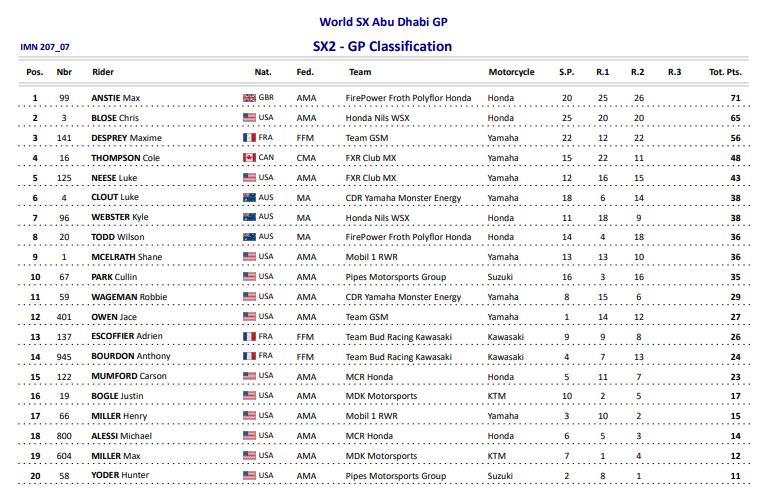Viewport: 757px width, 501px height.
Task: Click the Team Bud Racing Kawasaki entry for Escoffier
Action: pos(398,337)
